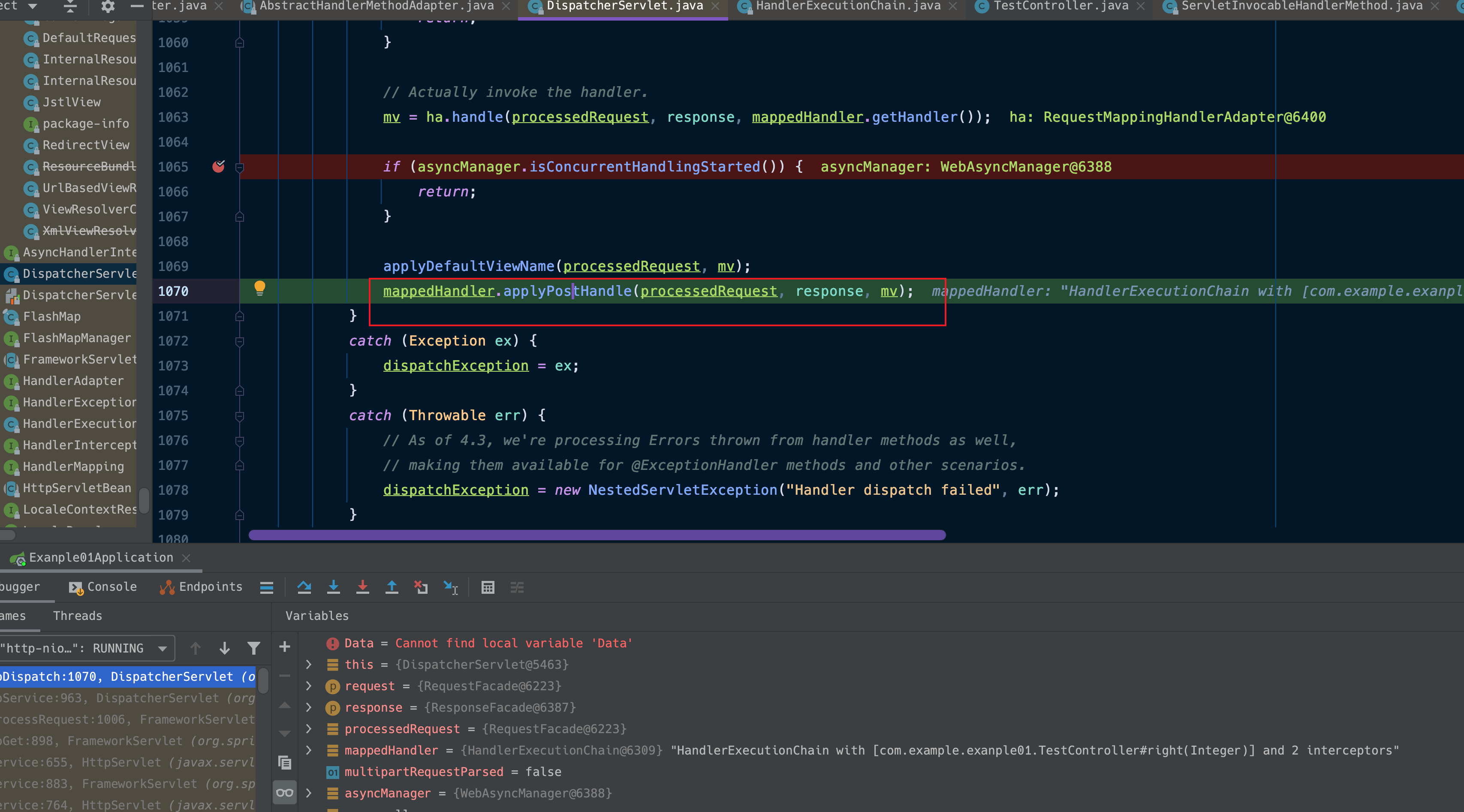Switch to HandlerExecutionChain.java tab
This screenshot has height=812, width=1464.
(847, 6)
